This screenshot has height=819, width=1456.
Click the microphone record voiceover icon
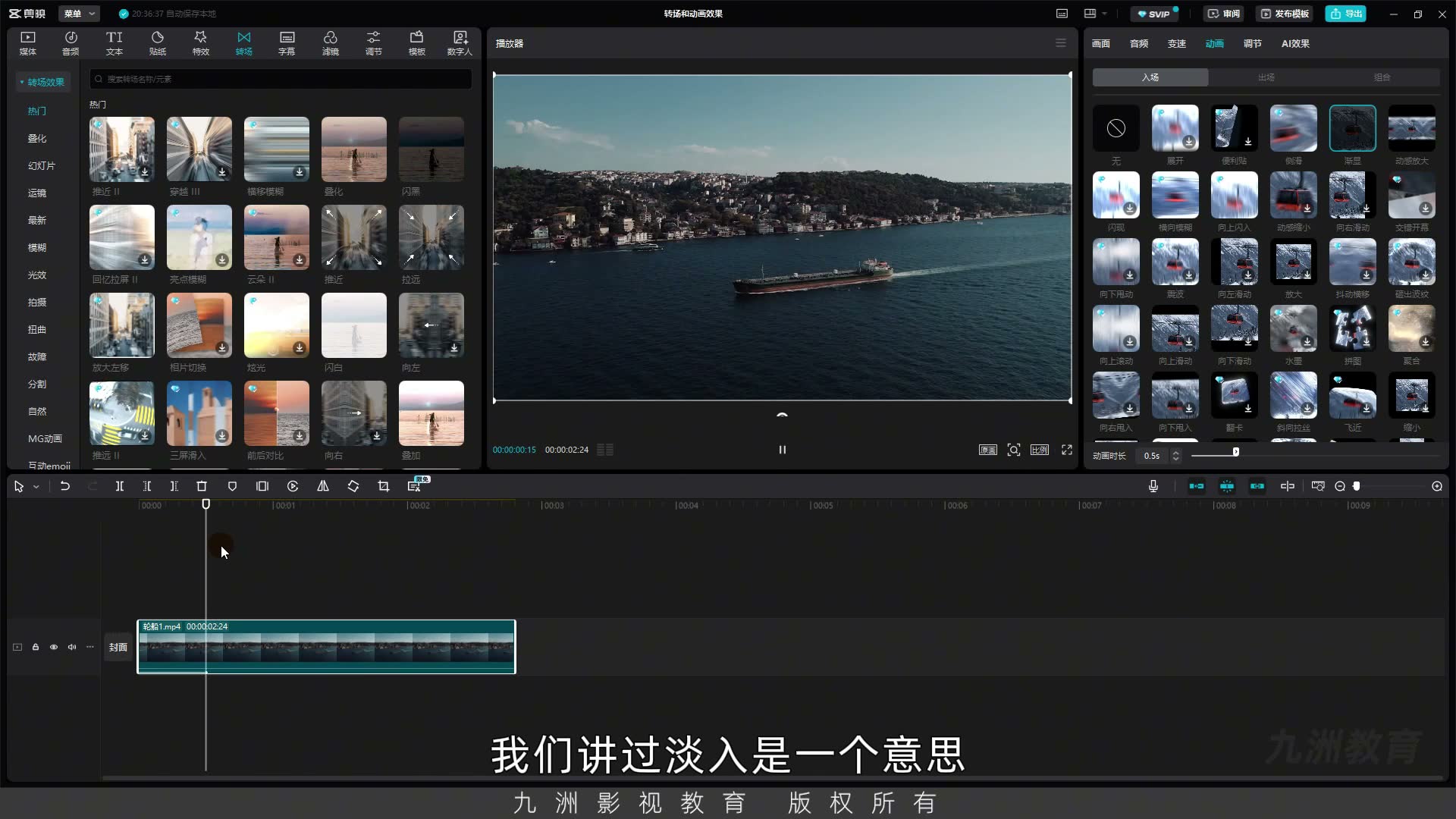tap(1153, 486)
